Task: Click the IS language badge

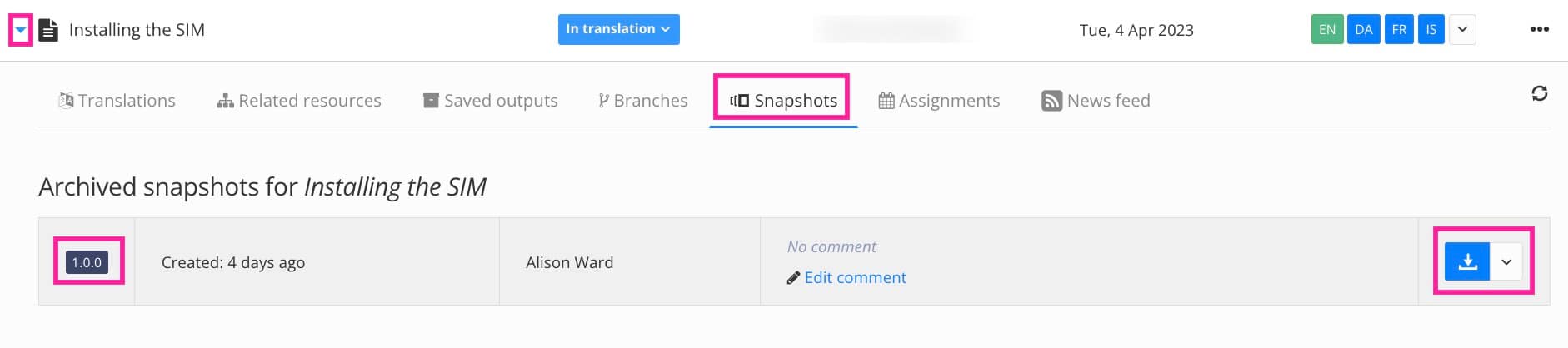Action: pos(1431,30)
